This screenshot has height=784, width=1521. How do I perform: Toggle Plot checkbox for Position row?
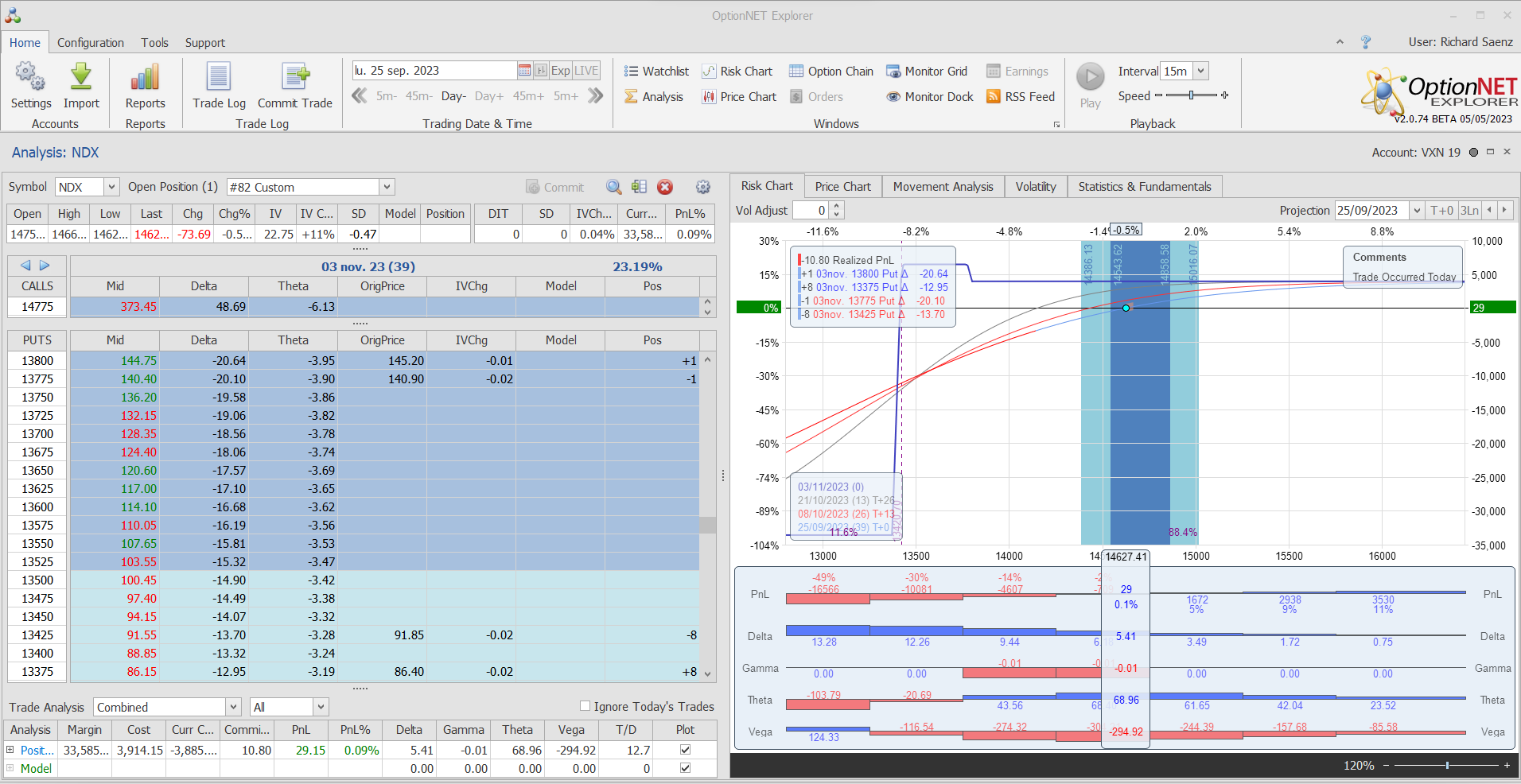pos(685,750)
